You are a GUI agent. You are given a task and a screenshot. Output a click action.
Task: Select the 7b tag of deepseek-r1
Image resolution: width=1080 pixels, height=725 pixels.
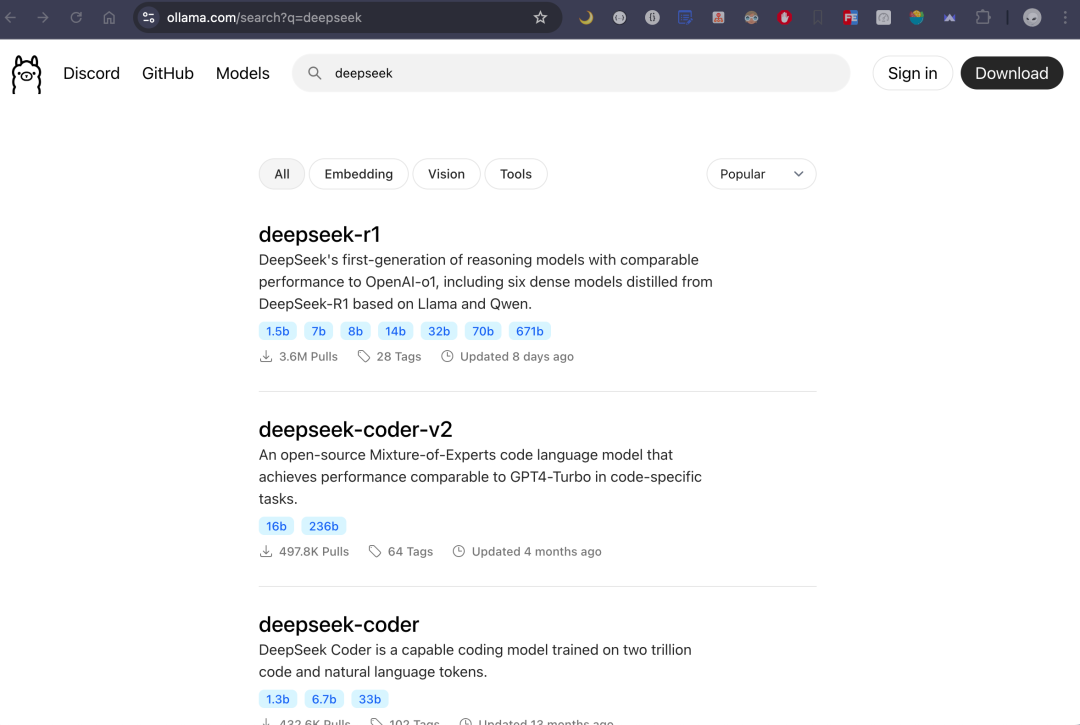pos(318,331)
